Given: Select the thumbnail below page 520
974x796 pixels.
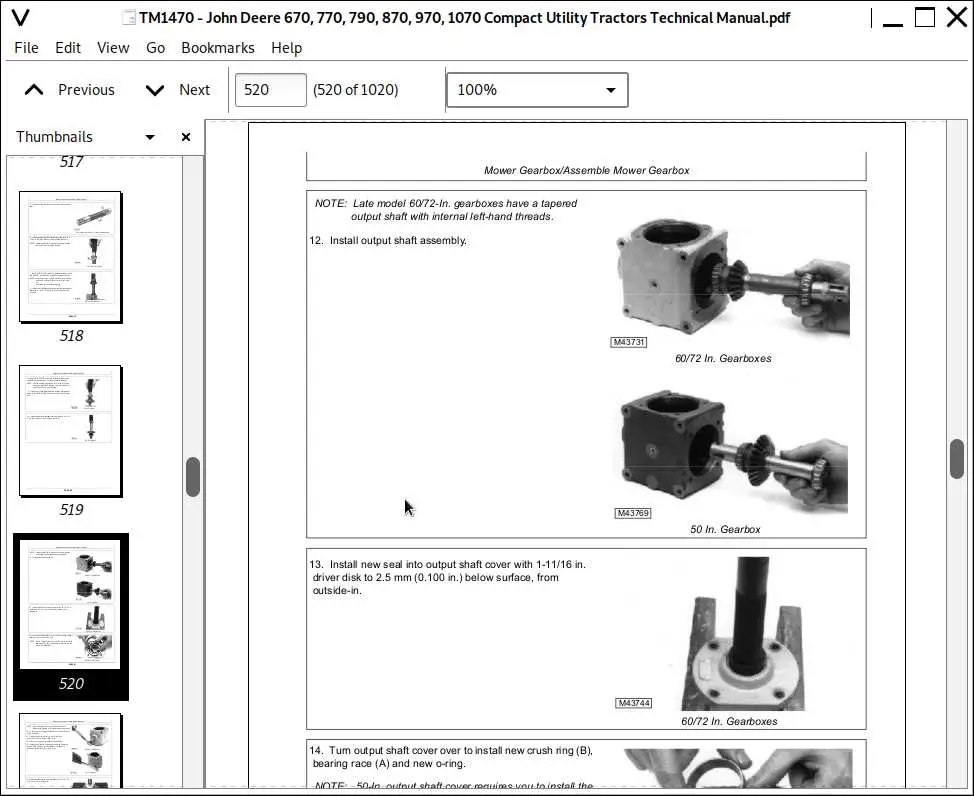Looking at the screenshot, I should 70,750.
